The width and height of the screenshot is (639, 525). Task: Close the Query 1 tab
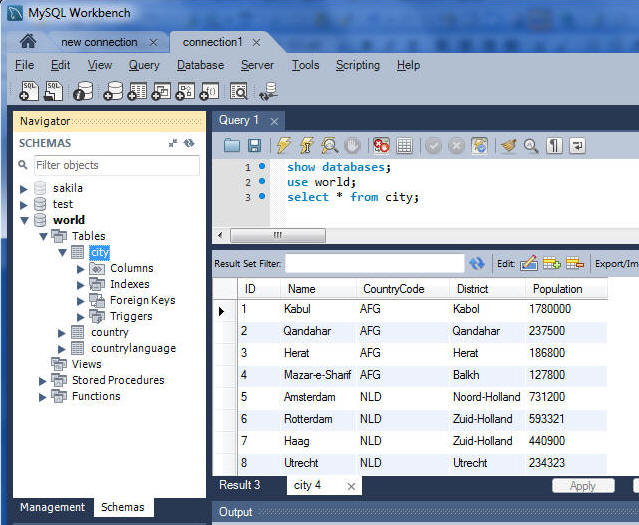tap(274, 121)
